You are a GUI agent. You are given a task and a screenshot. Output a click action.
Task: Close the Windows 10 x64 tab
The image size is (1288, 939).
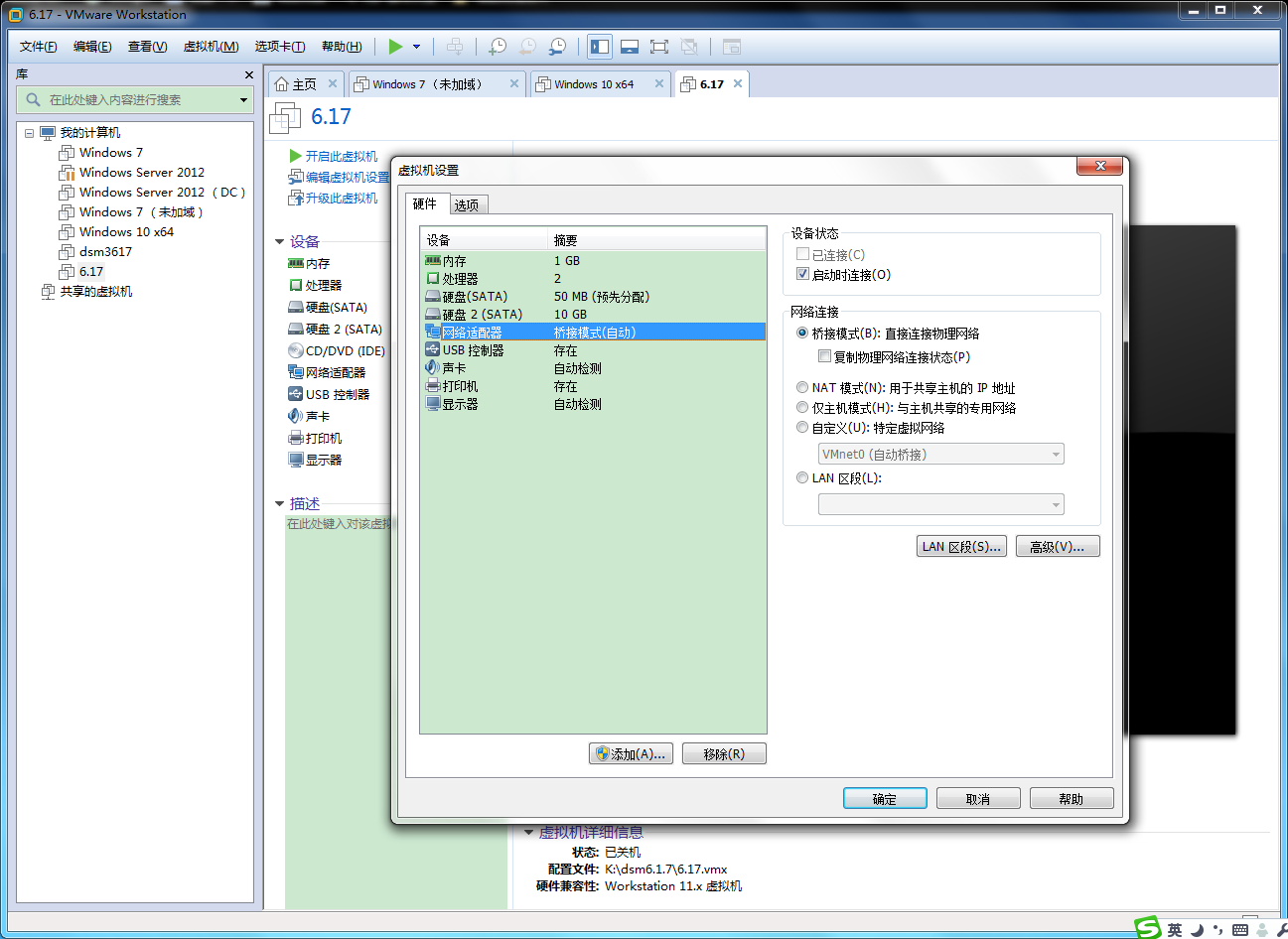pyautogui.click(x=659, y=83)
